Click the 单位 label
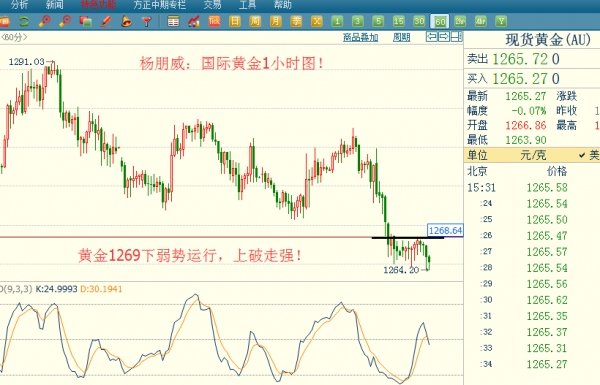Image resolution: width=600 pixels, height=385 pixels. click(x=477, y=155)
